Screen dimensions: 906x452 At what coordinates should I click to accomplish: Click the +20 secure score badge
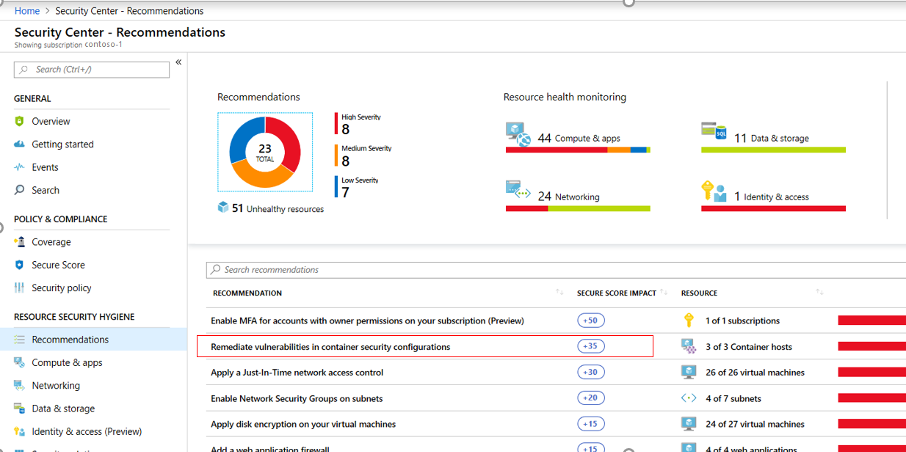coord(591,398)
